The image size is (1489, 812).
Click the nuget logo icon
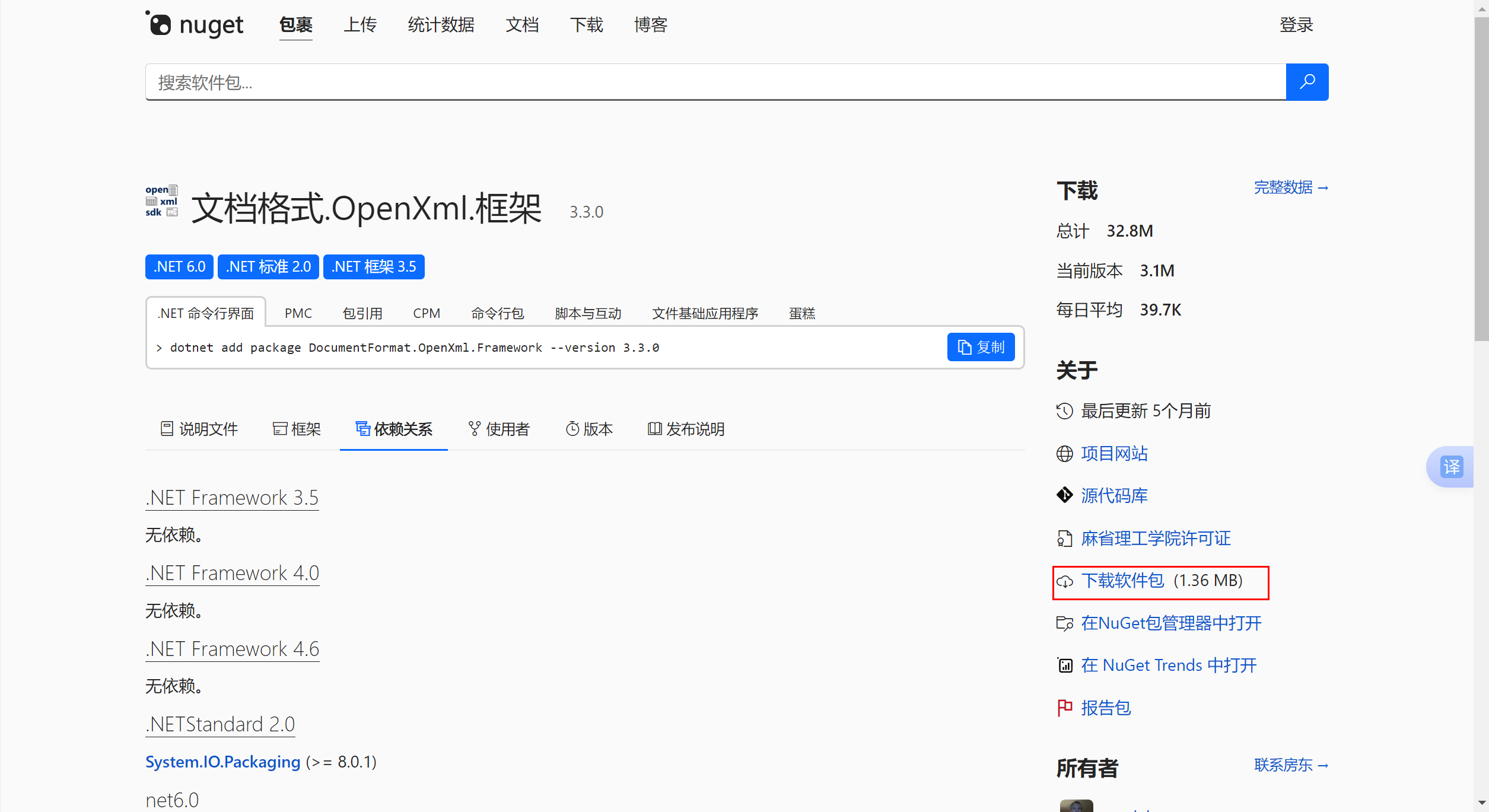pos(158,24)
